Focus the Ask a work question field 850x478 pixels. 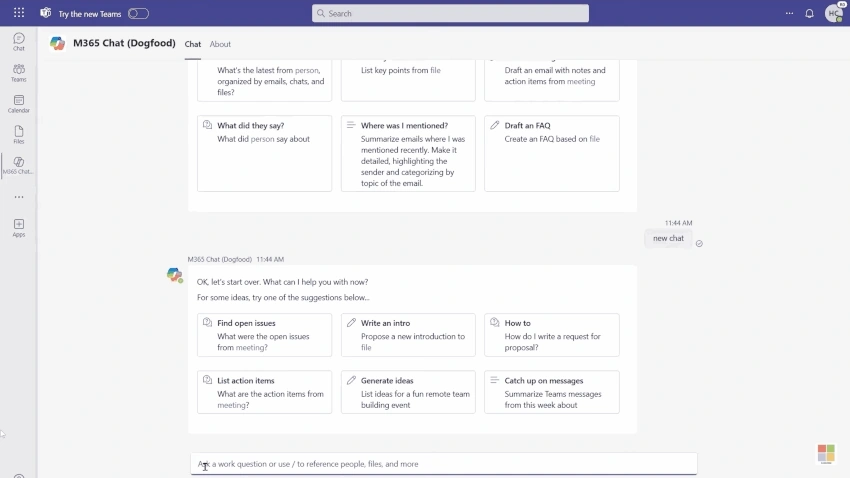pos(443,464)
